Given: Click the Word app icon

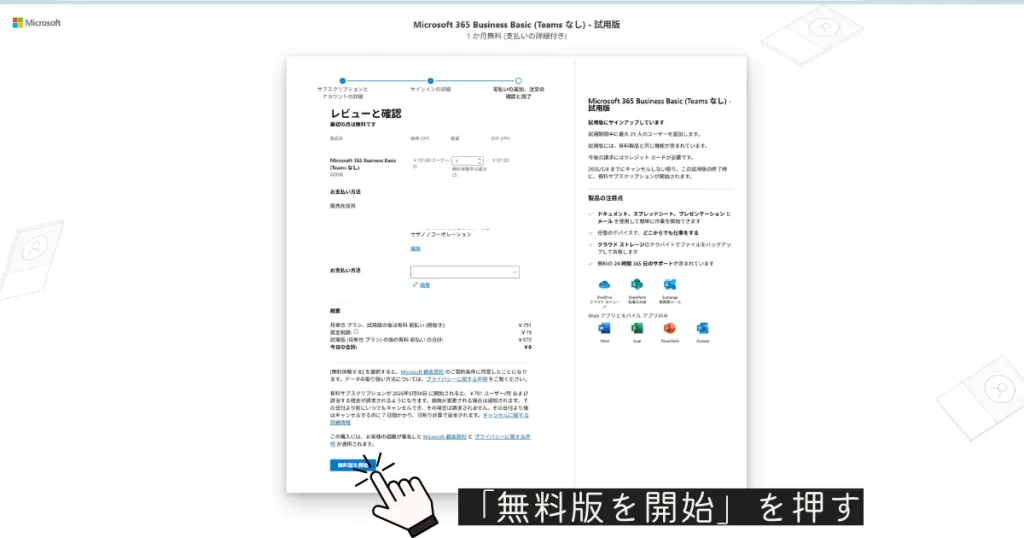Looking at the screenshot, I should (604, 329).
